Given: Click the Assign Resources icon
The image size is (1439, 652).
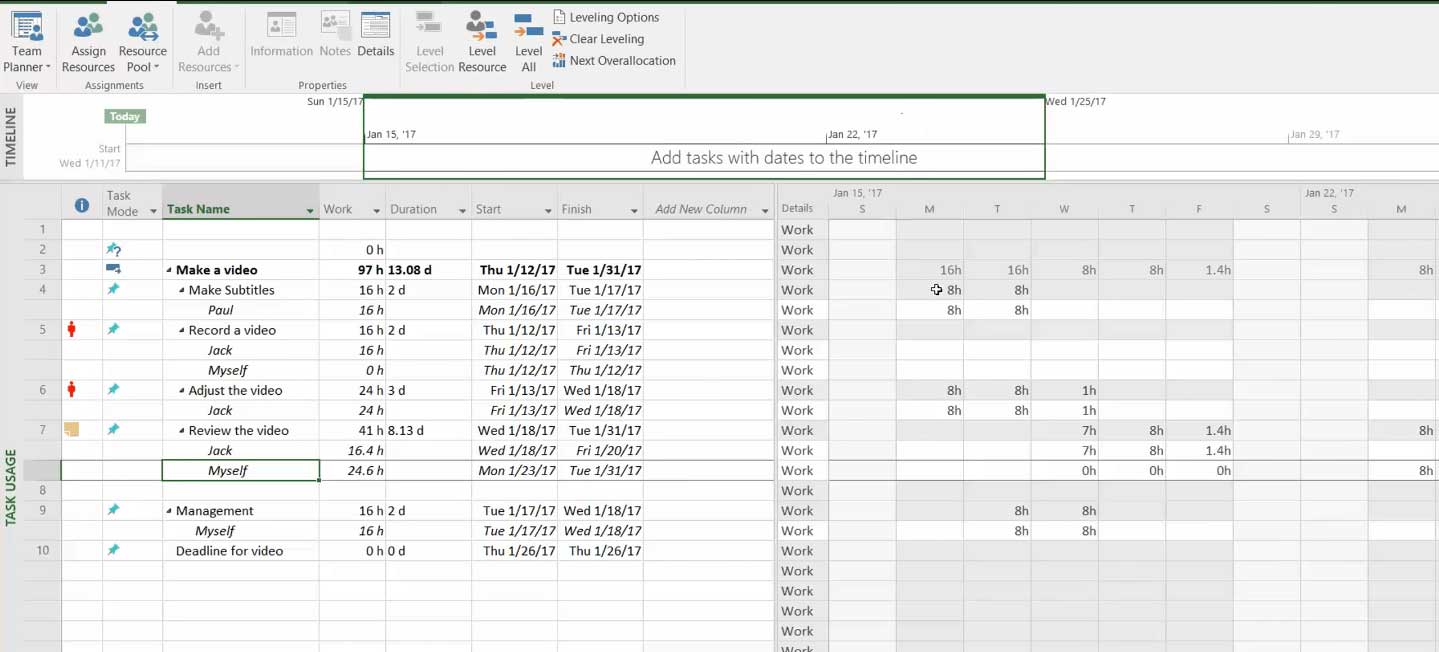Looking at the screenshot, I should (88, 42).
